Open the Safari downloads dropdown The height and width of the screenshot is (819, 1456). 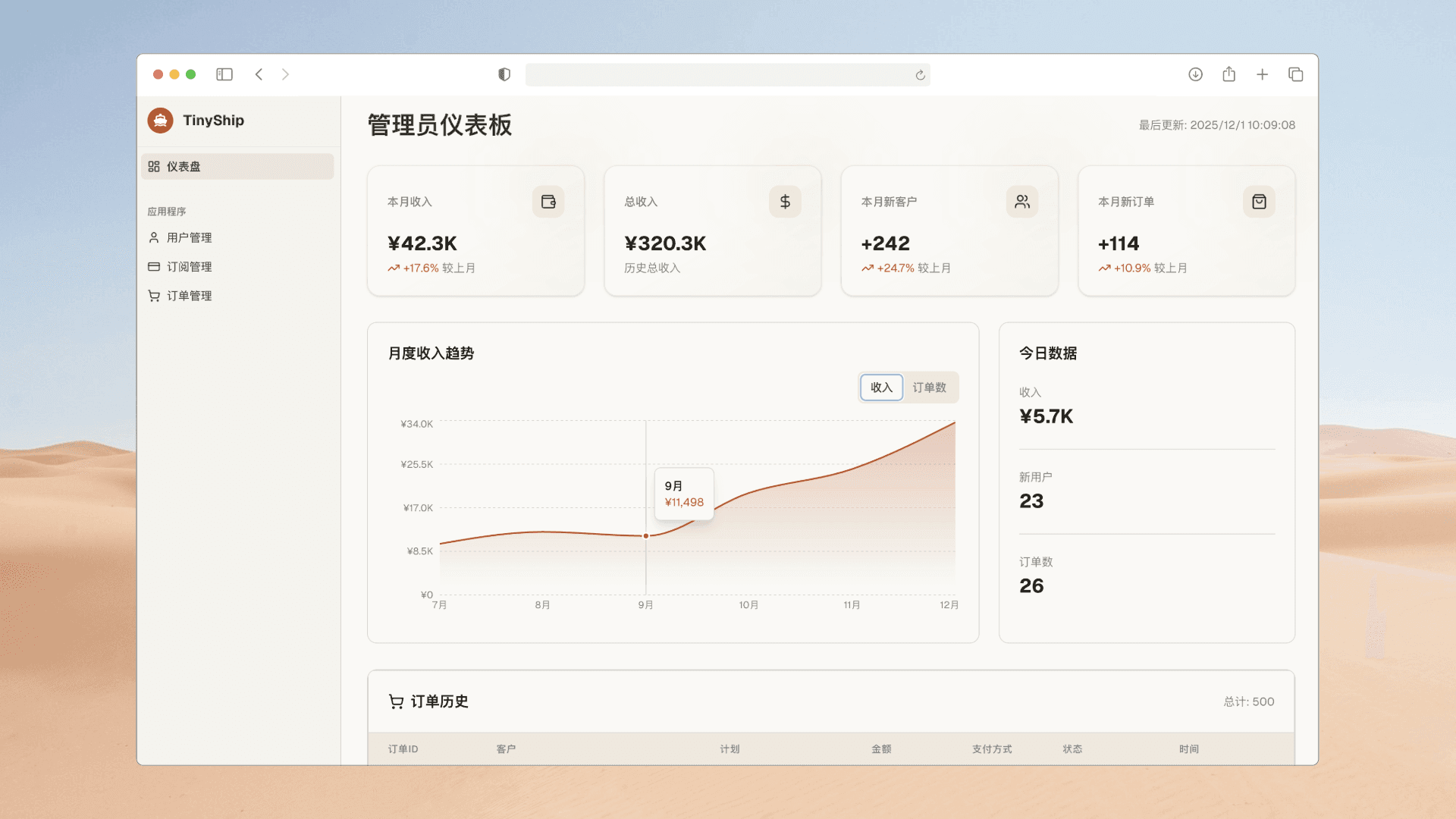coord(1195,74)
